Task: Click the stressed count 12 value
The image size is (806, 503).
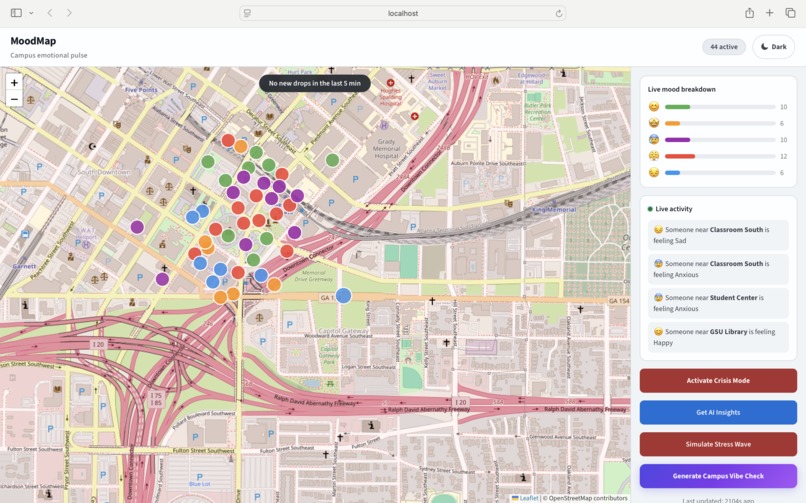Action: (783, 156)
